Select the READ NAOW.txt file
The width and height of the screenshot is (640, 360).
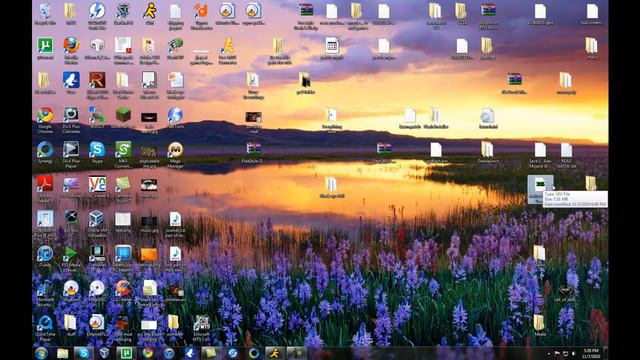(x=566, y=155)
